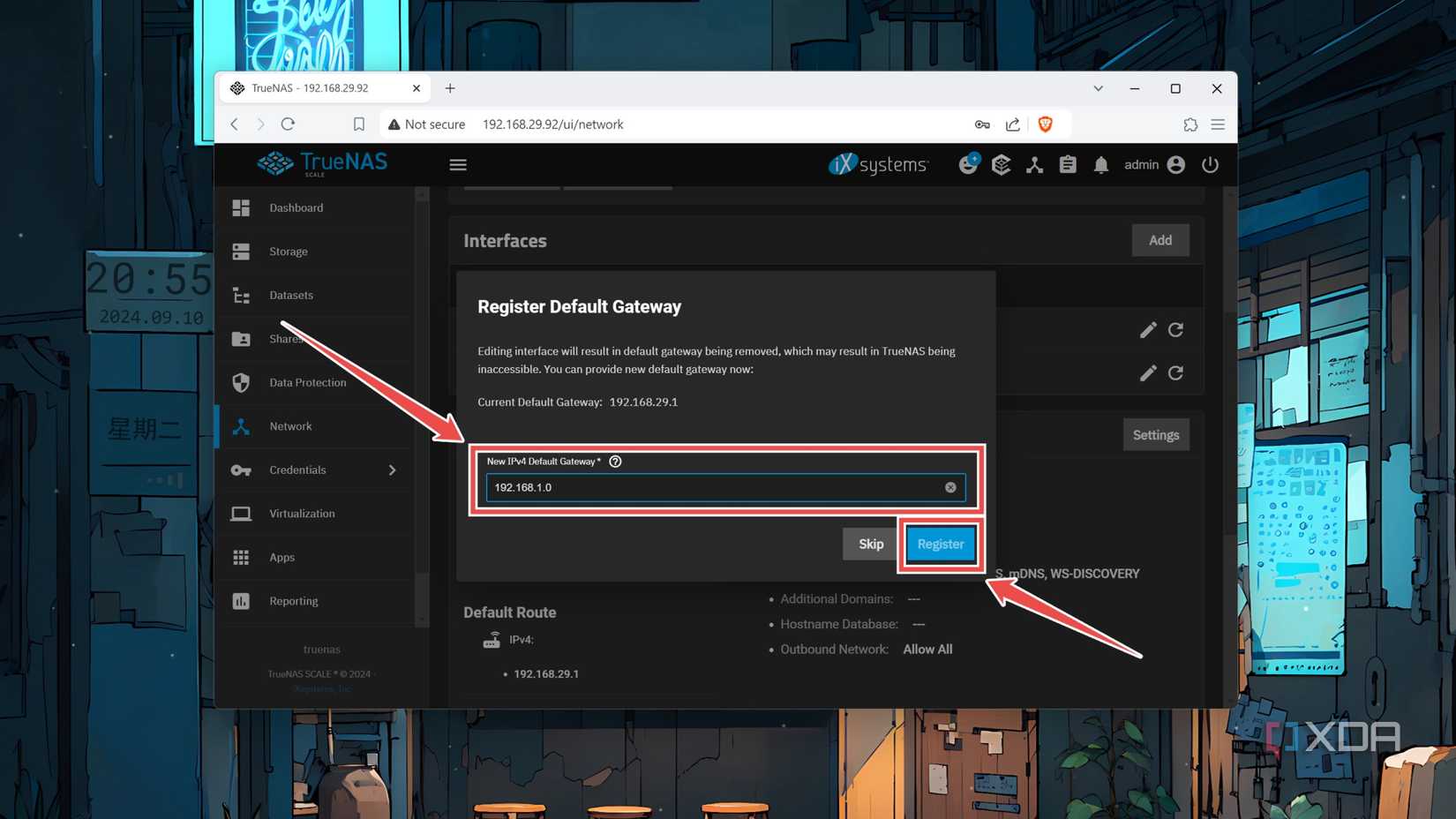Click the power button icon

pos(1210,164)
